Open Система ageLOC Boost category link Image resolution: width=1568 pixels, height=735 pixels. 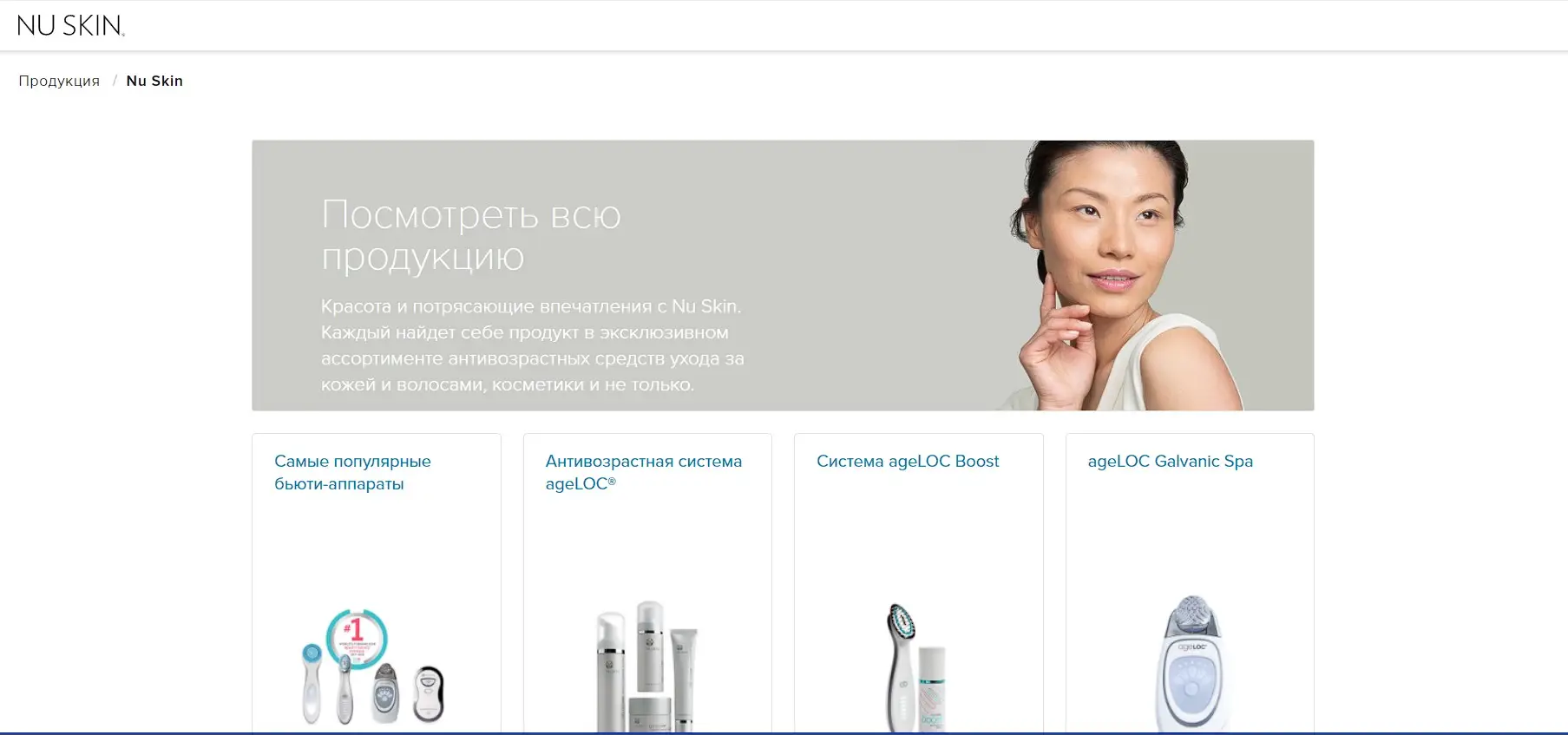coord(908,461)
